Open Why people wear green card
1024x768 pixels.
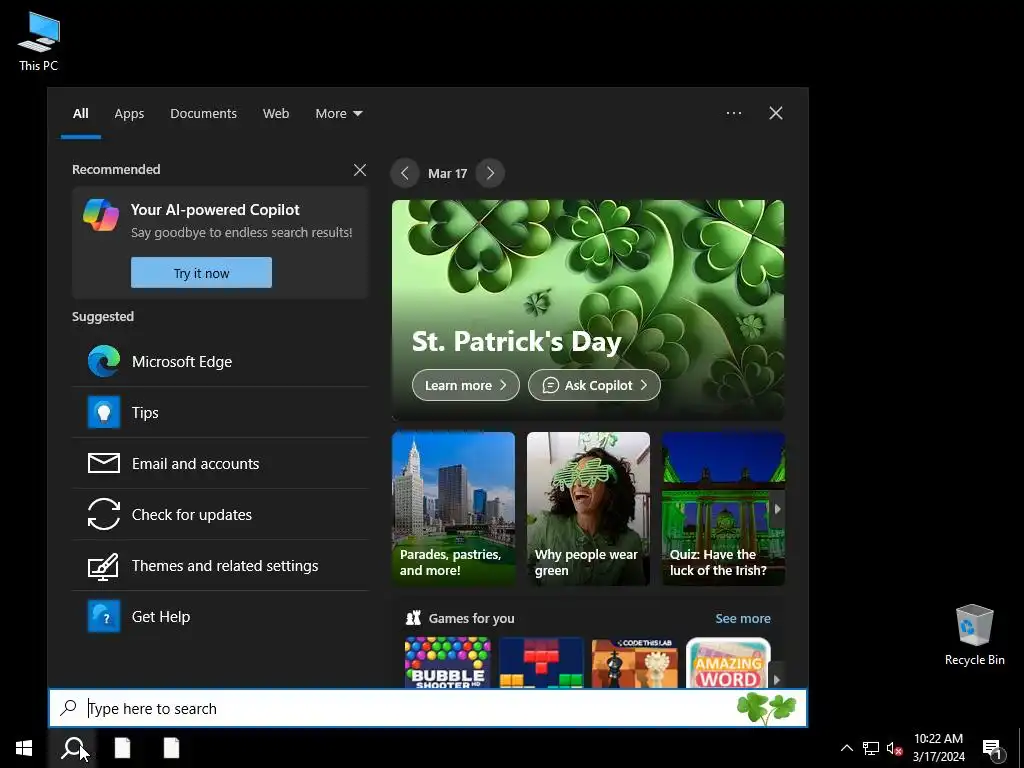588,508
